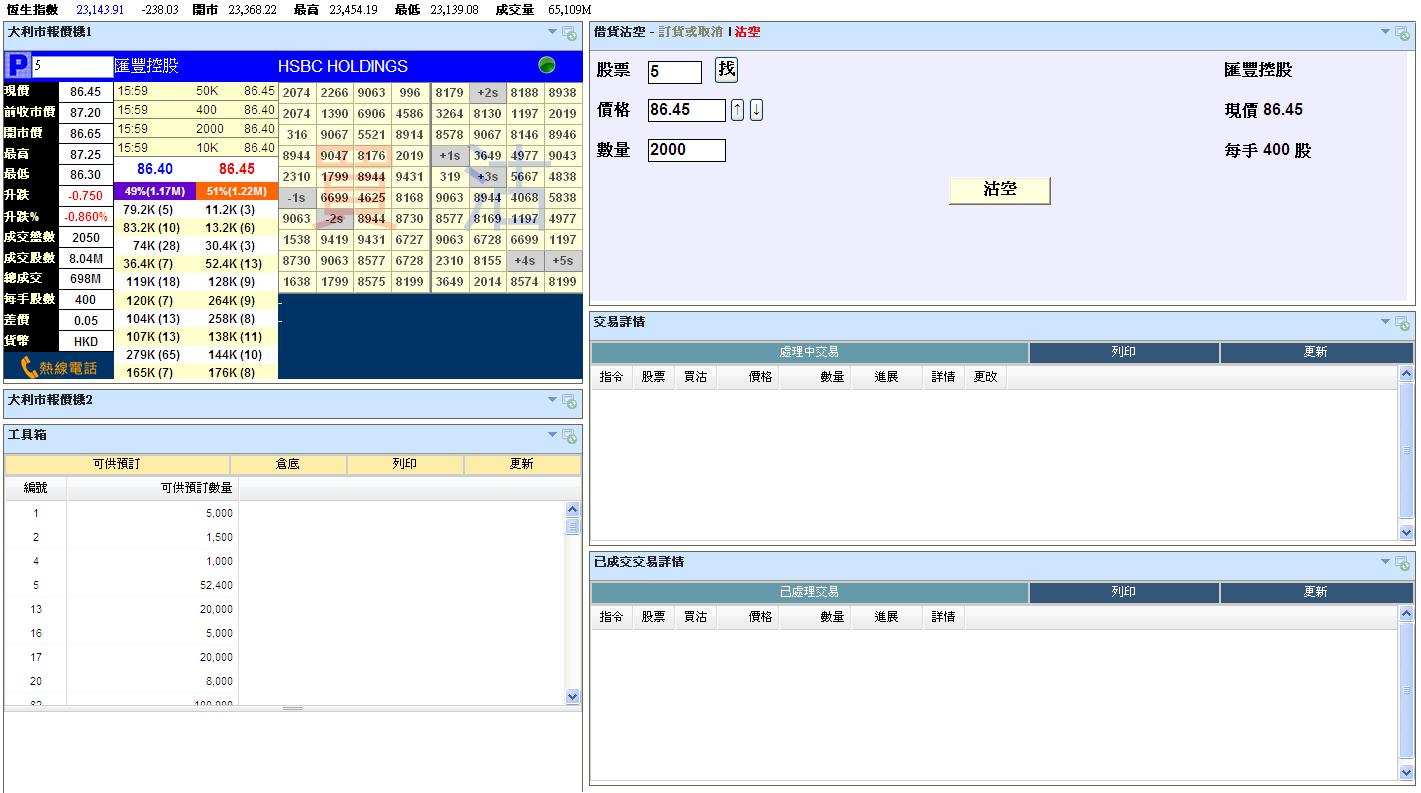Click refresh icon in 已成交交易詳情 panel header

pos(1402,563)
